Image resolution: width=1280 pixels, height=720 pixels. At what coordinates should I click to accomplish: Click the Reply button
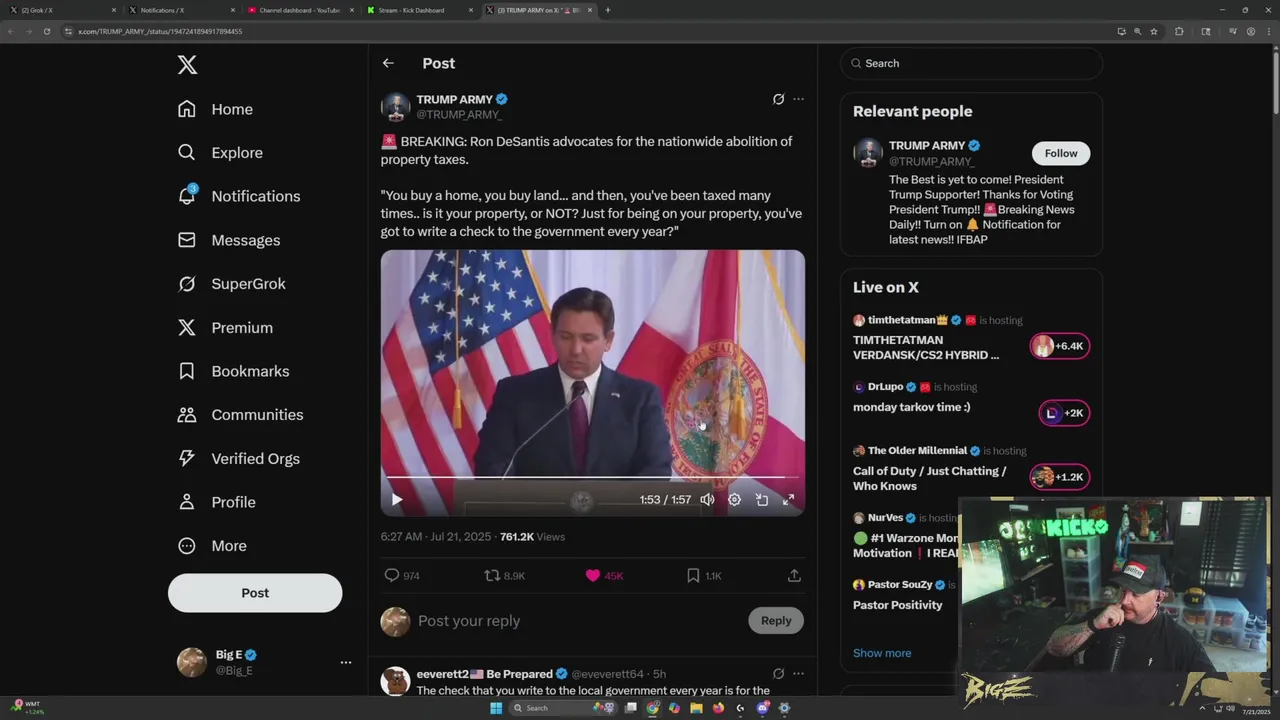click(x=776, y=621)
